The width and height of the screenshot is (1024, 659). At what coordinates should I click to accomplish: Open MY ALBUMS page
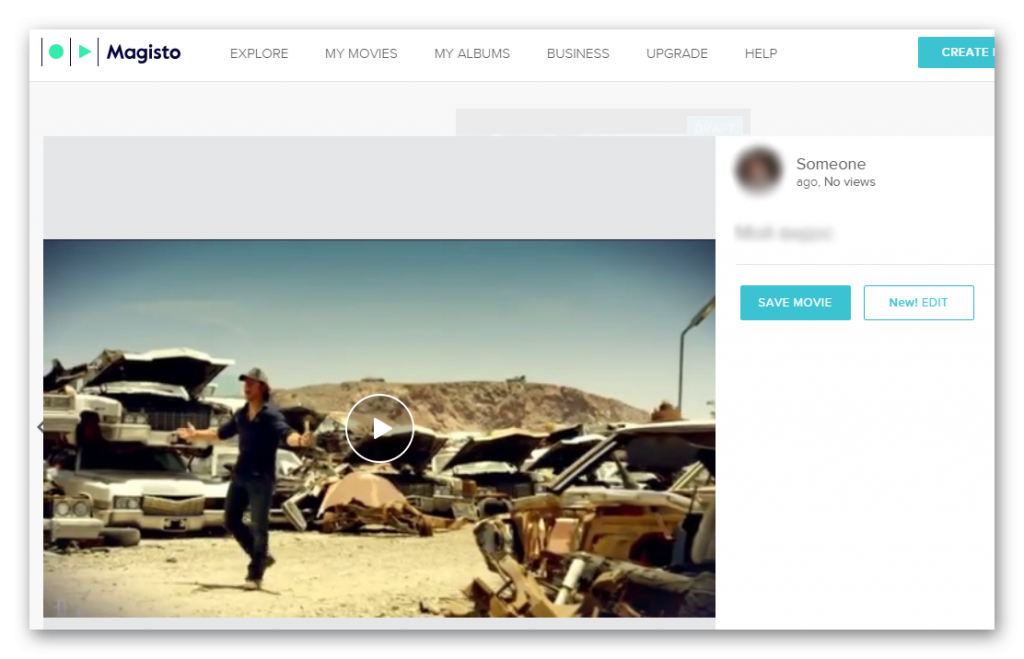(x=472, y=54)
